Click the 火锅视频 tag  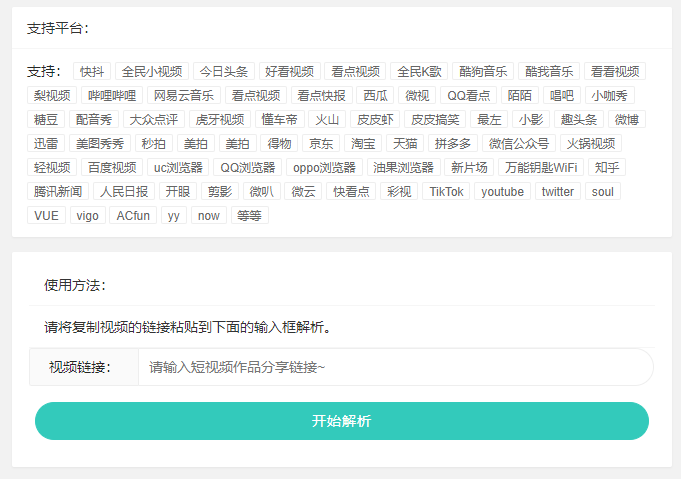[591, 143]
